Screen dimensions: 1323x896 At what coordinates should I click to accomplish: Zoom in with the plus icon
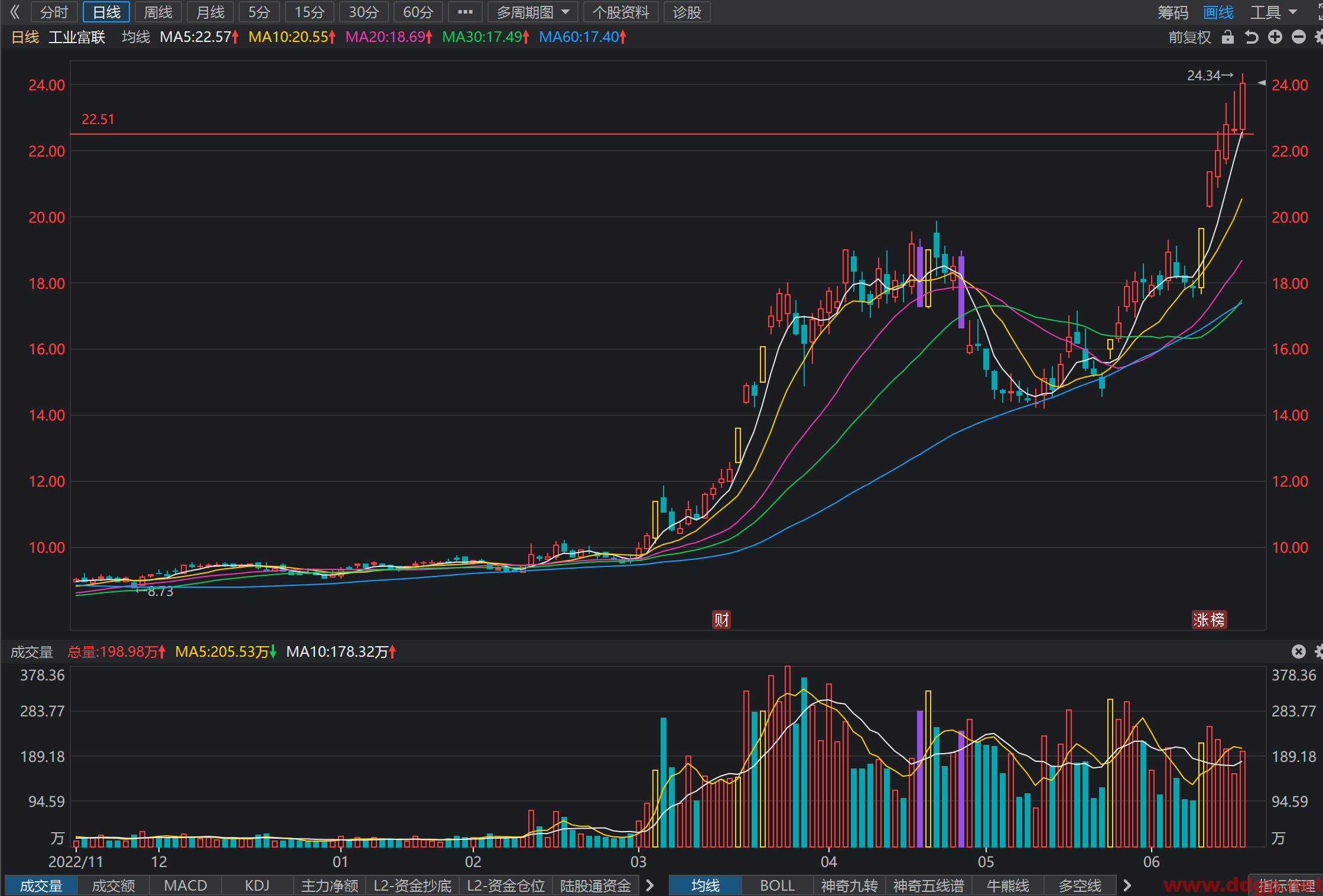coord(1275,37)
